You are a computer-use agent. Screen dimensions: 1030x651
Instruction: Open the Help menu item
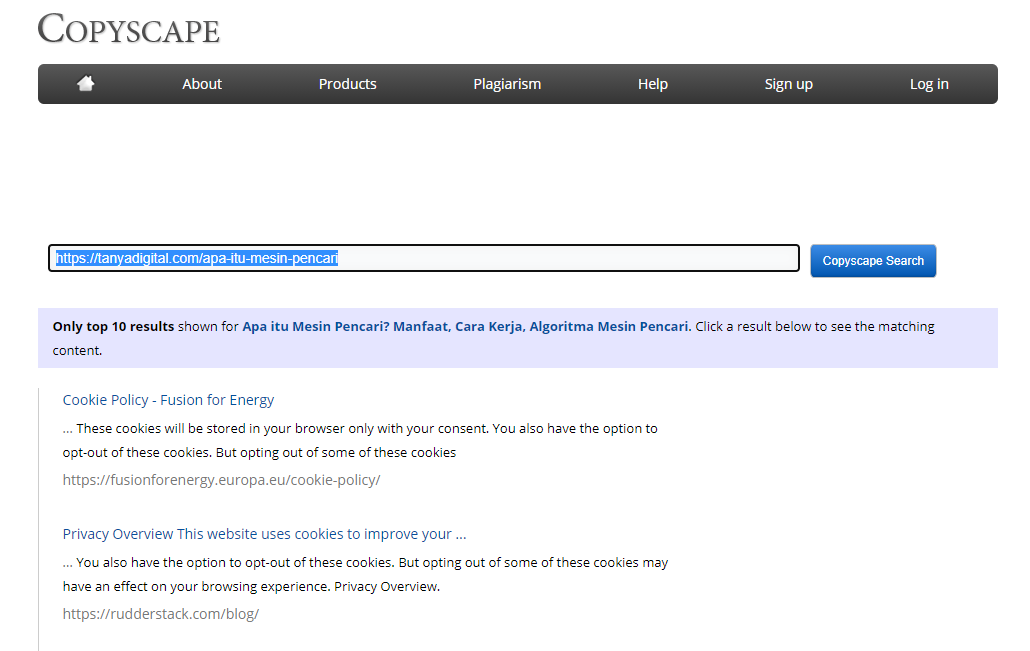pyautogui.click(x=653, y=84)
